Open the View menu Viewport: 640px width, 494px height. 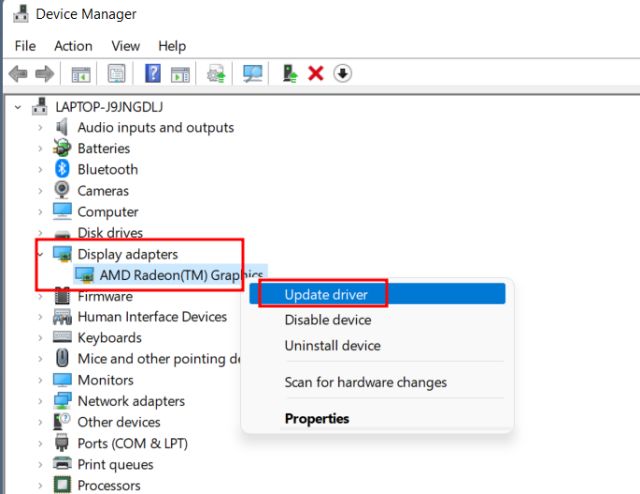[x=125, y=46]
